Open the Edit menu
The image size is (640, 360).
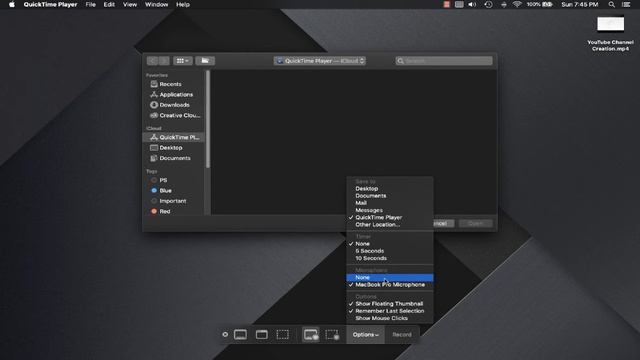tap(109, 4)
